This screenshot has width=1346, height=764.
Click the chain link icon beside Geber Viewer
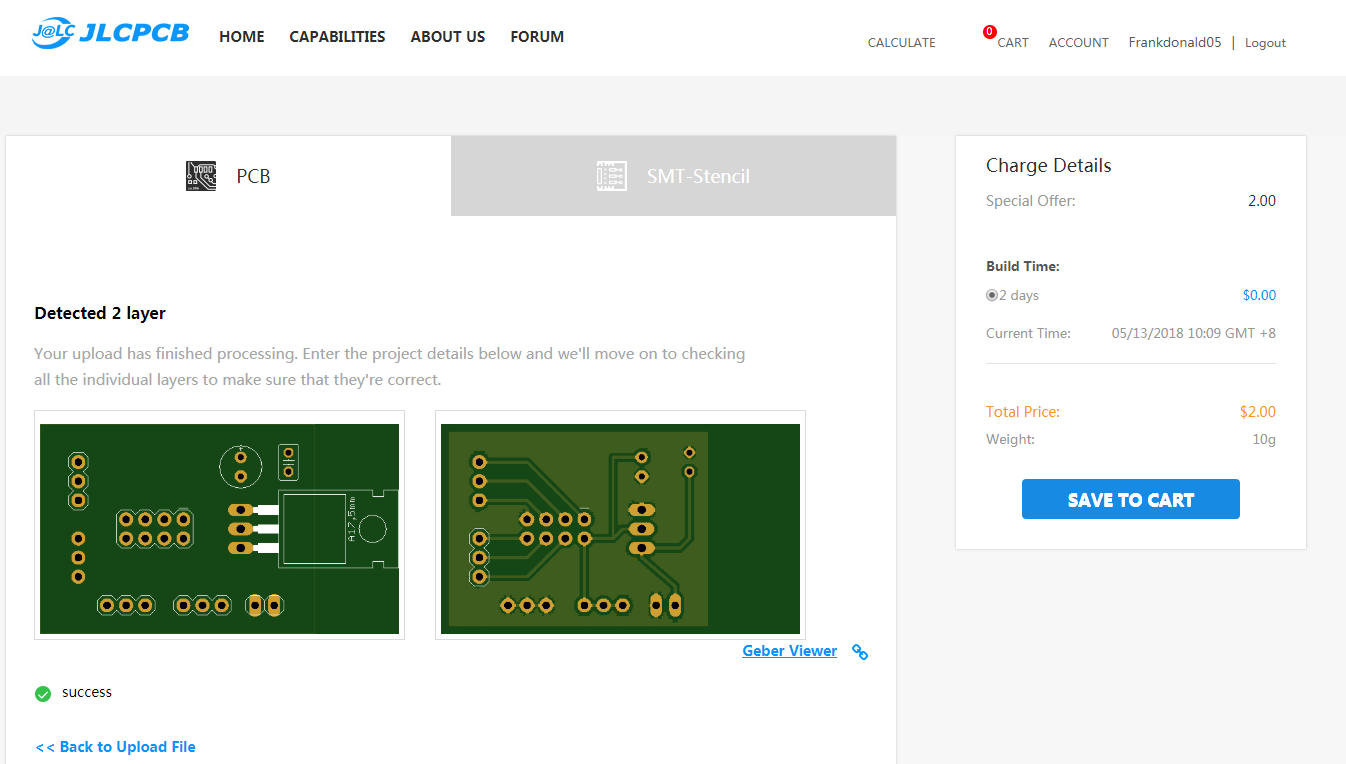[x=860, y=652]
